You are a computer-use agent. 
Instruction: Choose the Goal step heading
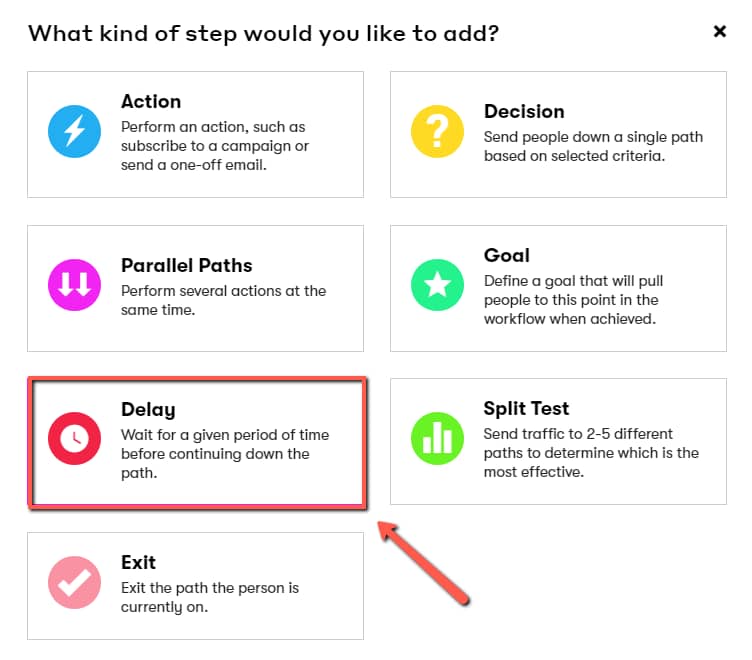506,256
